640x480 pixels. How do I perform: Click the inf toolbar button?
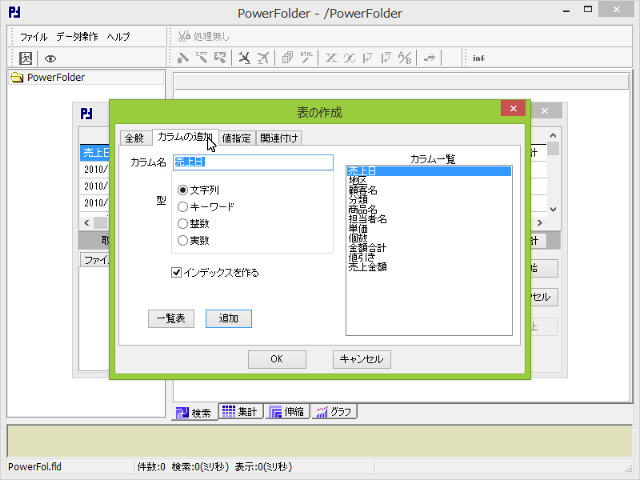pos(479,58)
